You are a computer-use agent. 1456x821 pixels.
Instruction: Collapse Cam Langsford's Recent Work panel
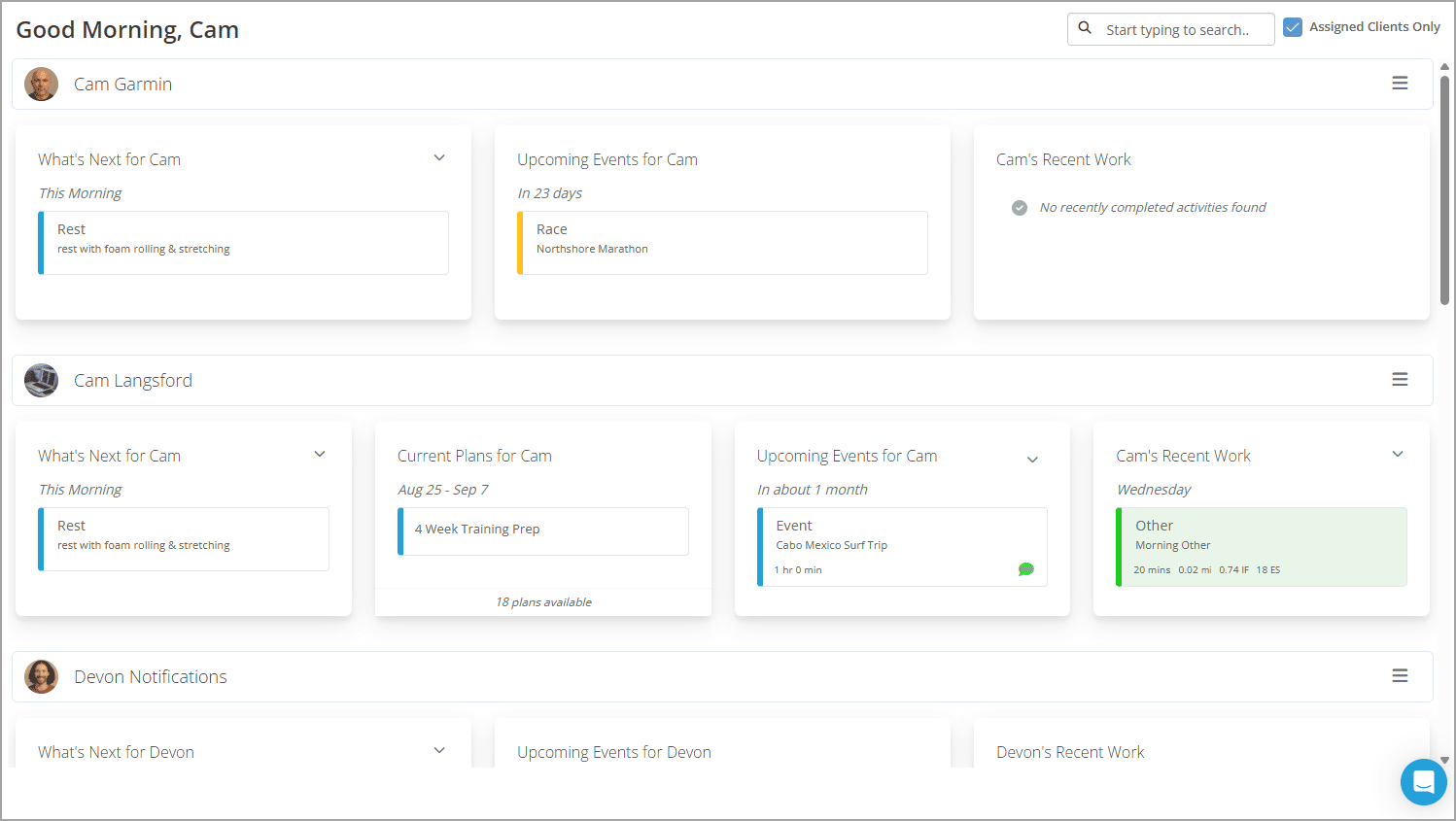tap(1398, 454)
